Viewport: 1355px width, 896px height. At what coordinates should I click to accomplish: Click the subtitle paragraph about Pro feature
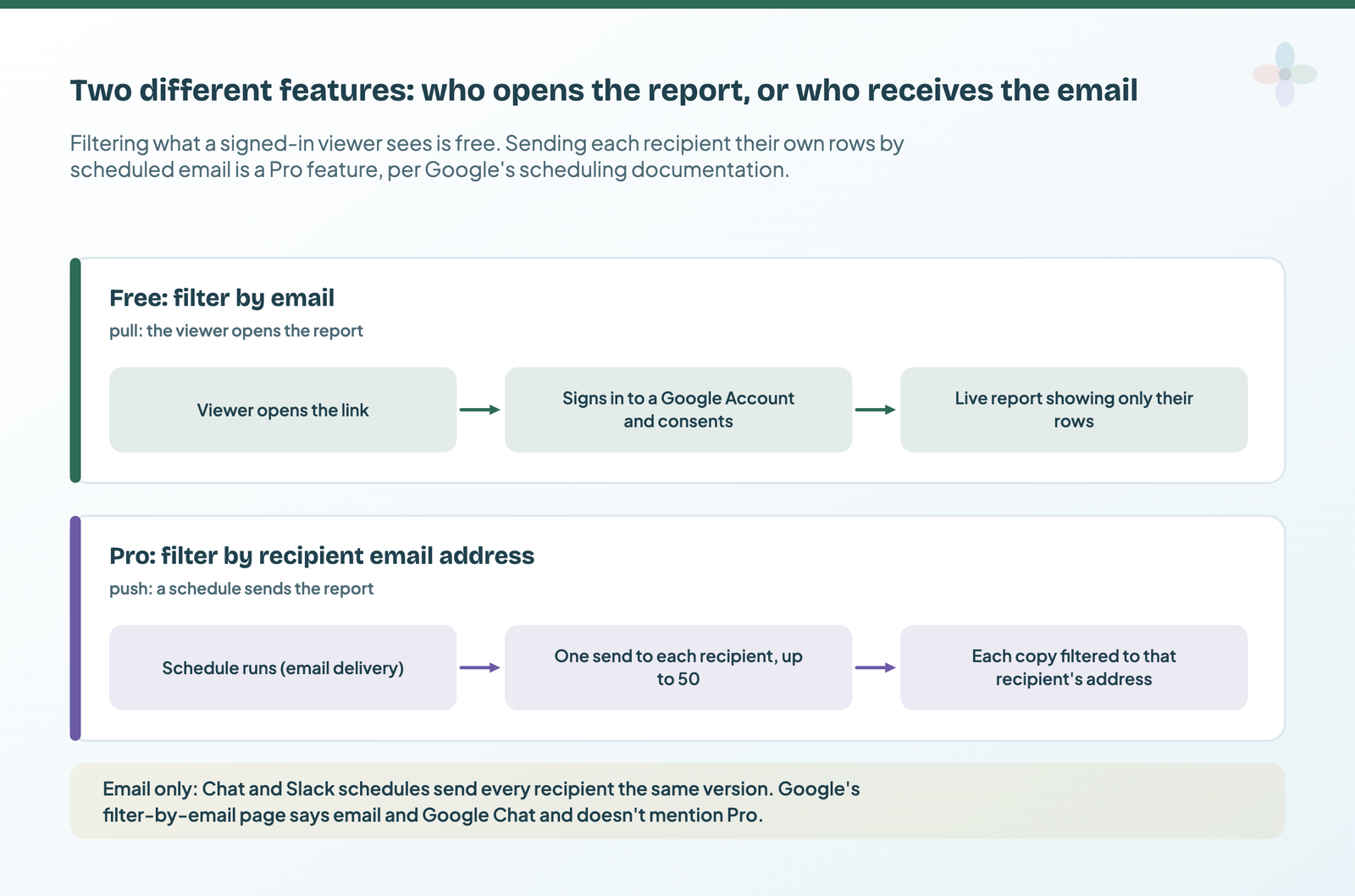pyautogui.click(x=487, y=157)
